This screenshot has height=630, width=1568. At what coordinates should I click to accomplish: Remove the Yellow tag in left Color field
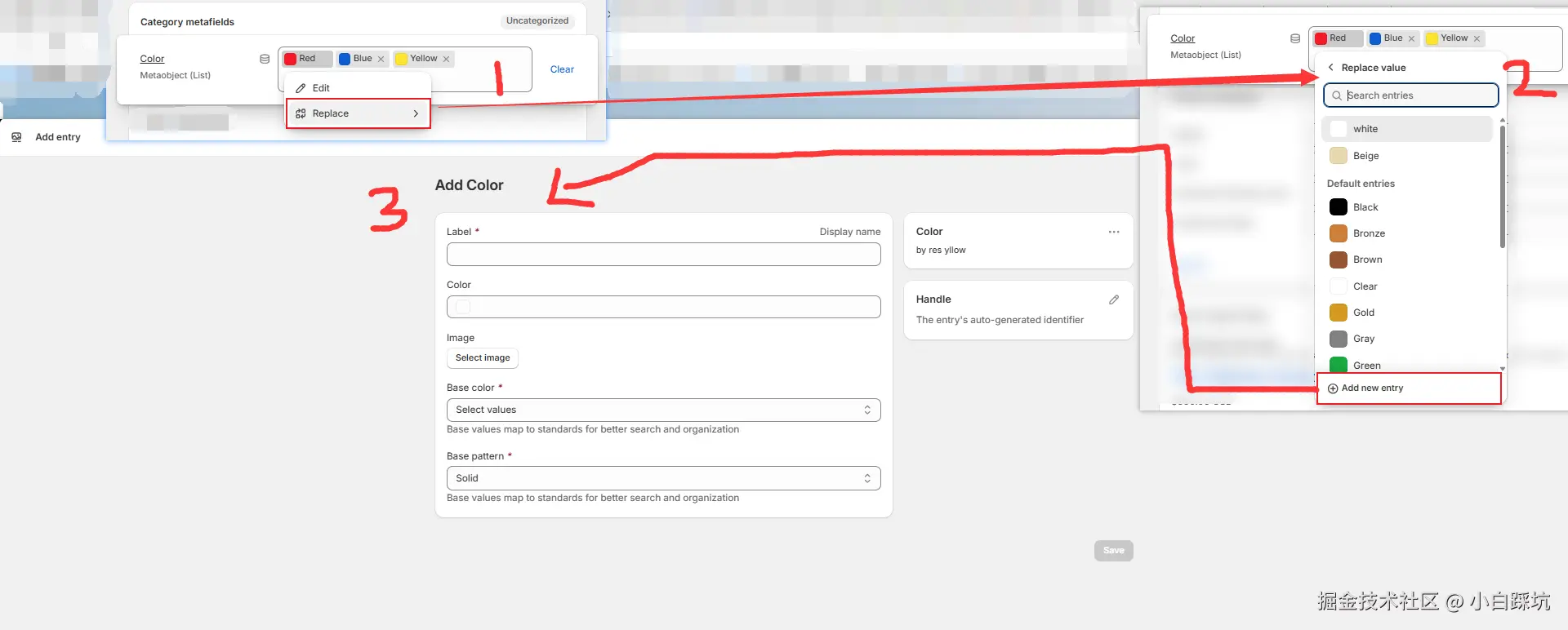tap(446, 59)
